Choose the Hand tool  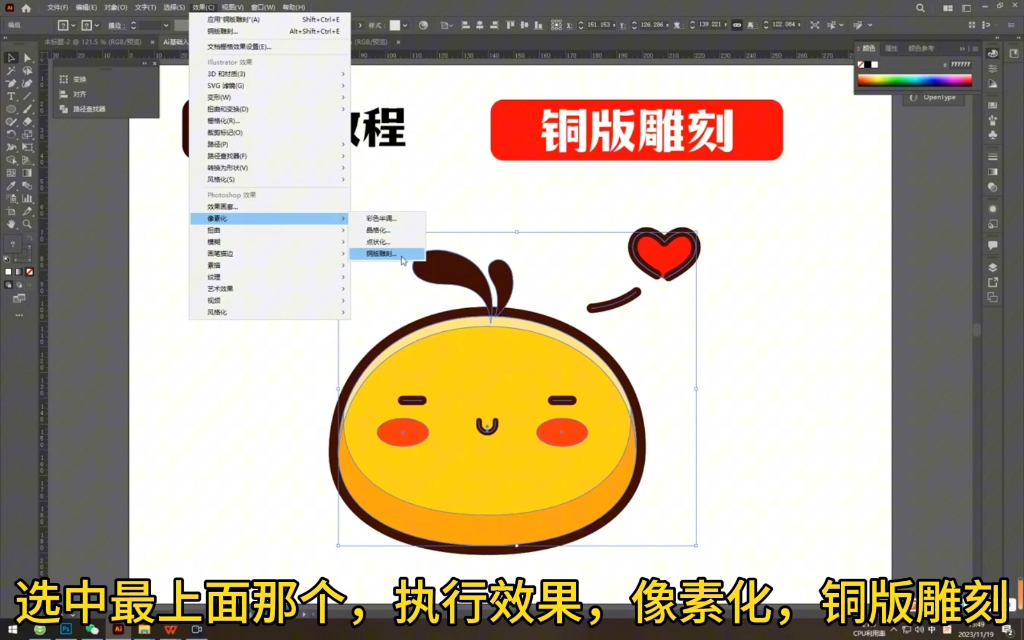tap(11, 223)
